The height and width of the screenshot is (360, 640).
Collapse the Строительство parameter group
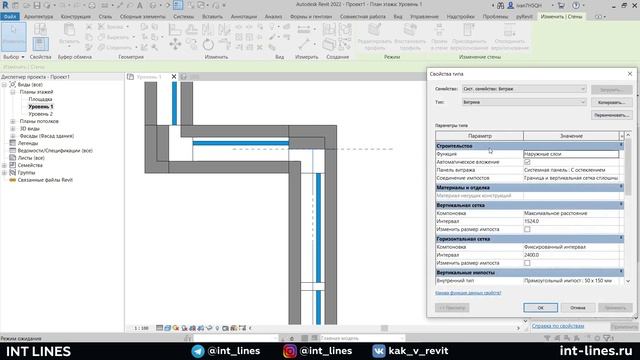click(621, 145)
